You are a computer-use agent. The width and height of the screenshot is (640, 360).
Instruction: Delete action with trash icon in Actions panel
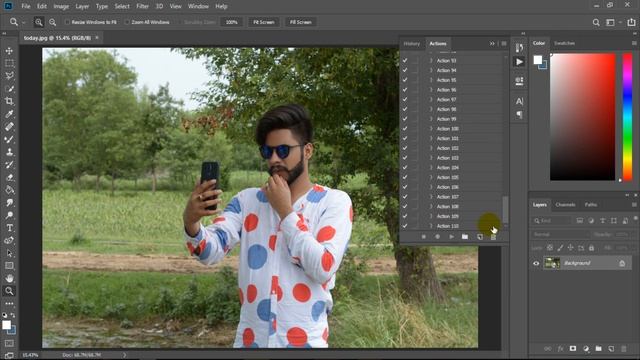click(x=493, y=237)
